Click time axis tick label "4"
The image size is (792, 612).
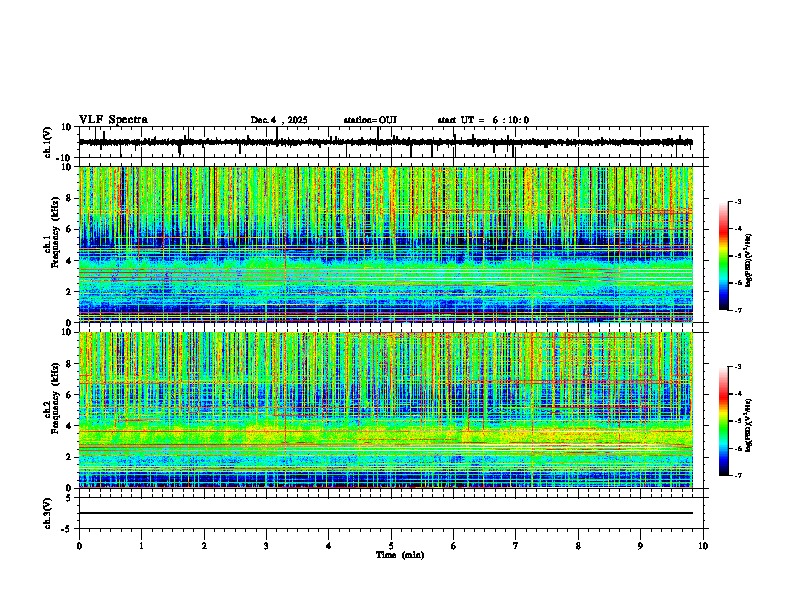point(329,546)
